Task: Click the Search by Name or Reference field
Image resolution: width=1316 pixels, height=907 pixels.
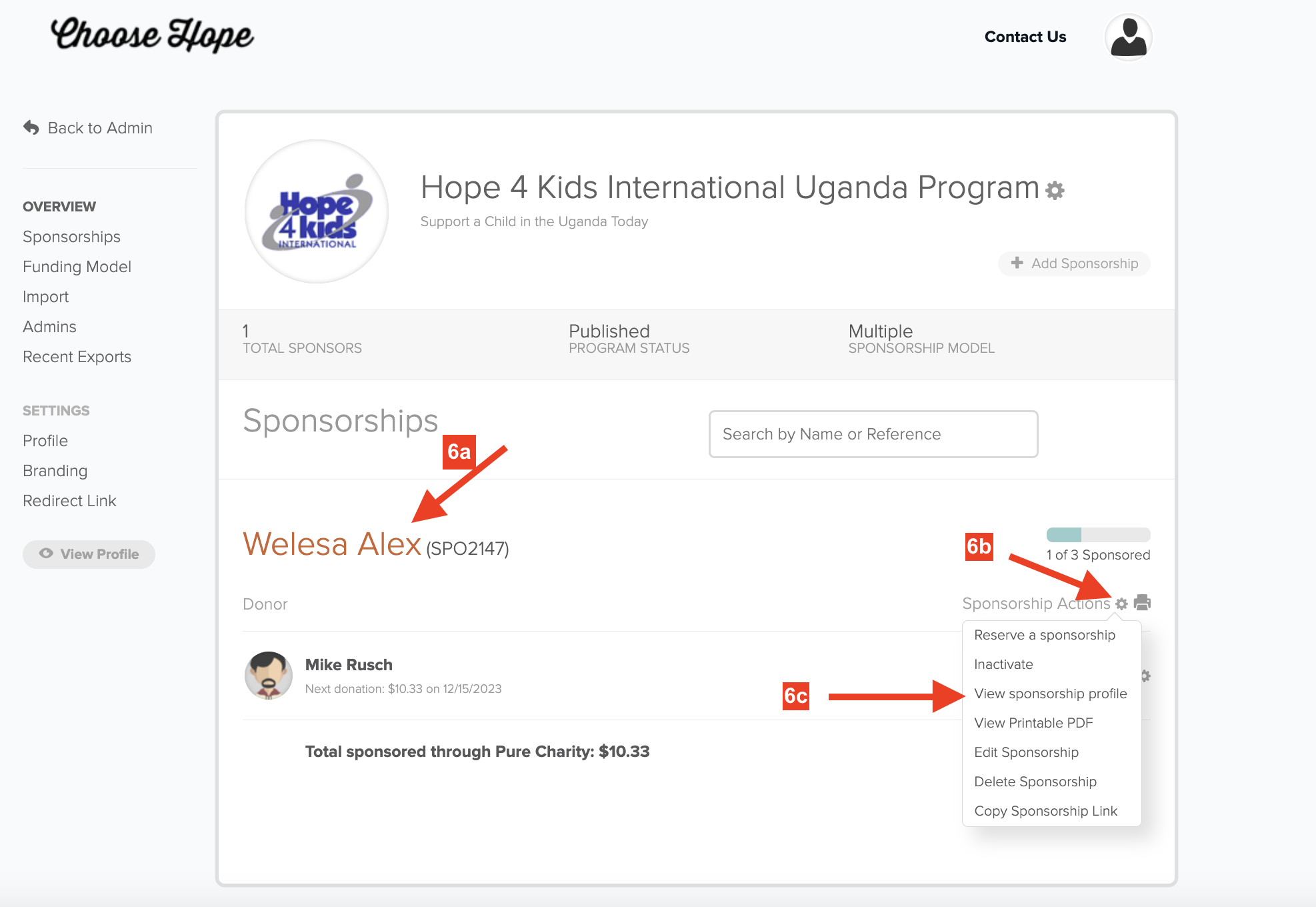Action: [x=873, y=434]
